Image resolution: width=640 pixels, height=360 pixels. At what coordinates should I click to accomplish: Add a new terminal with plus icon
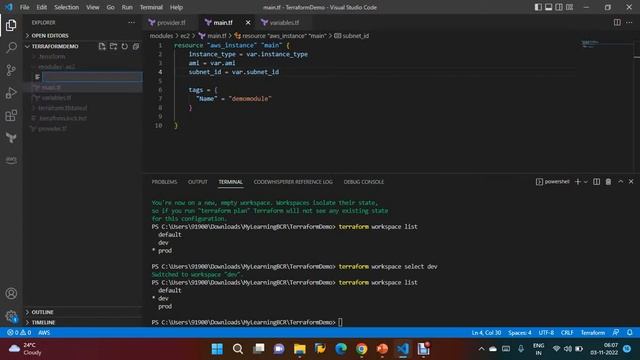(578, 182)
